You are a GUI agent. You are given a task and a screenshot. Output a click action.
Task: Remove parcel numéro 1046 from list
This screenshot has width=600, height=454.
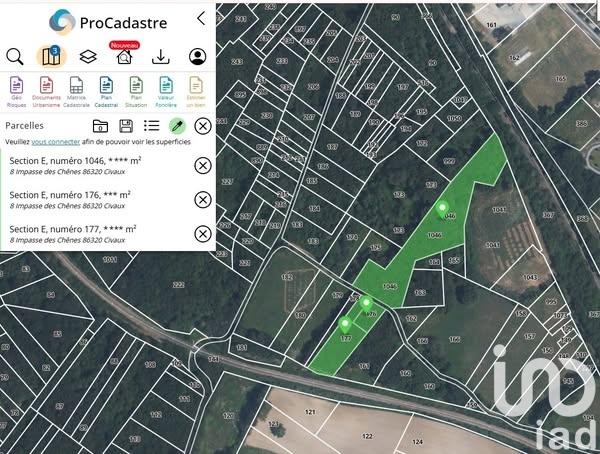coord(202,166)
